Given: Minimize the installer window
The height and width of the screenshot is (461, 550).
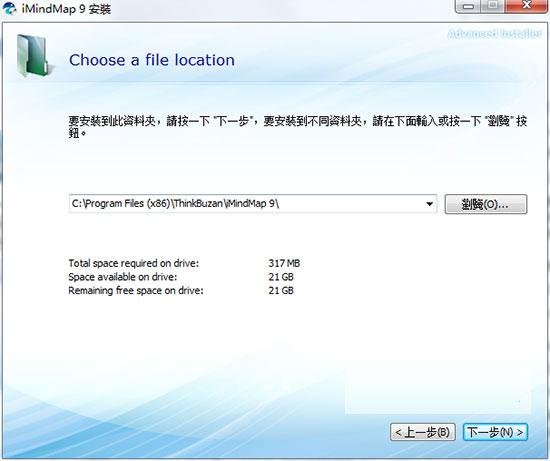Looking at the screenshot, I should coord(468,6).
